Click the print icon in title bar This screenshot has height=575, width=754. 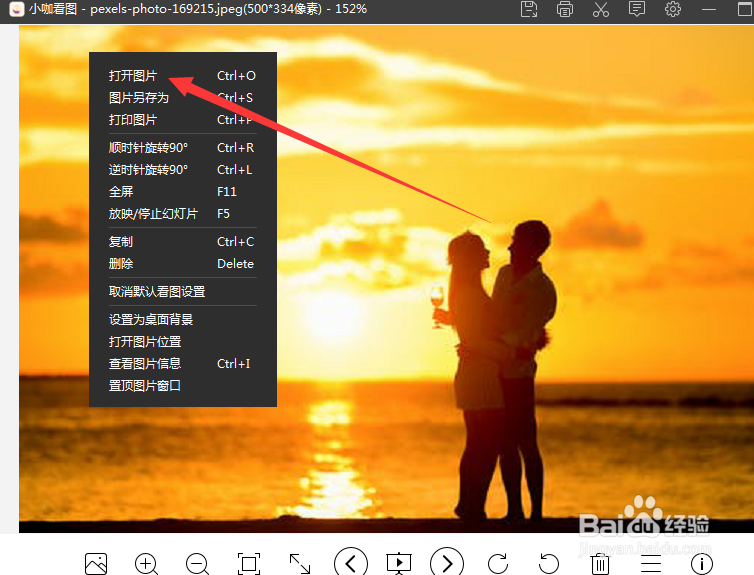(565, 9)
